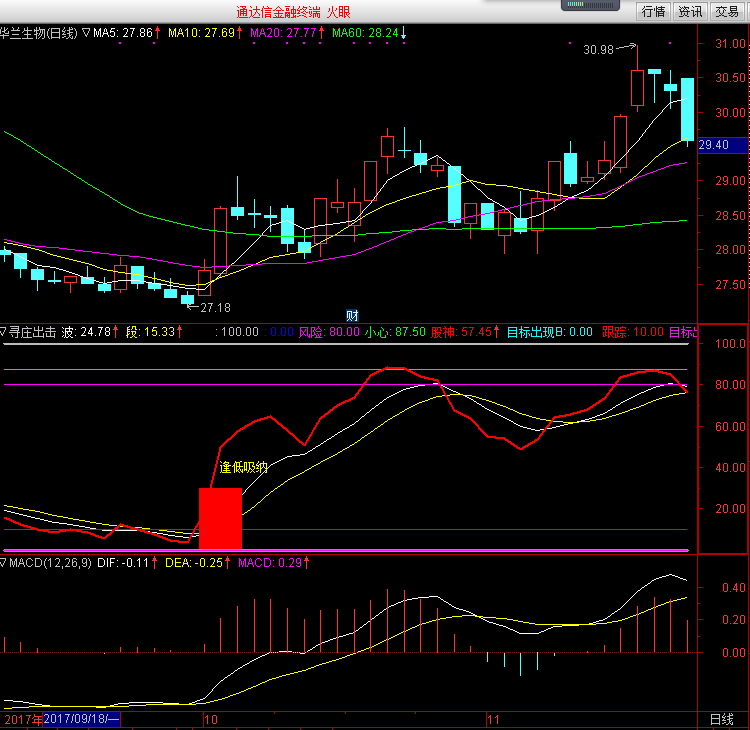Click the month 11 axis marker
The image size is (750, 730).
coord(493,719)
